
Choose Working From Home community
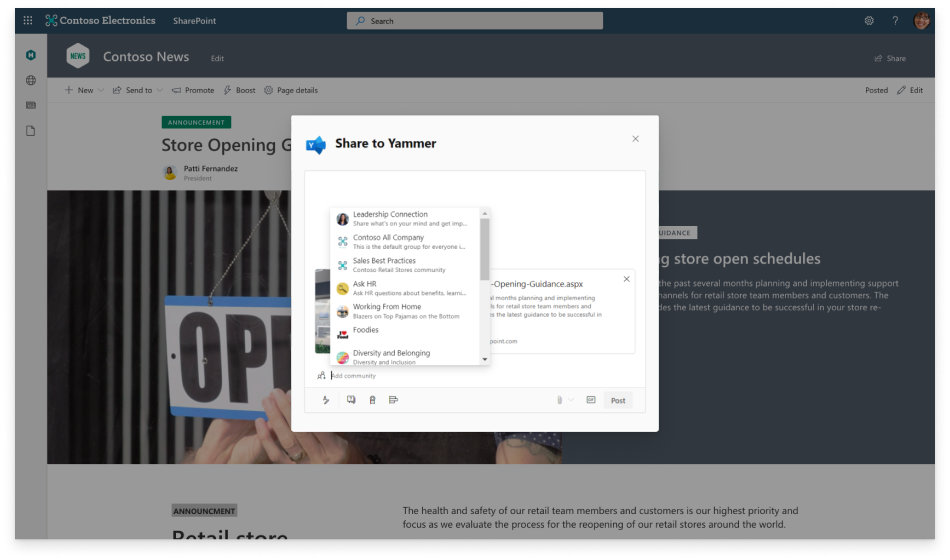pyautogui.click(x=405, y=311)
